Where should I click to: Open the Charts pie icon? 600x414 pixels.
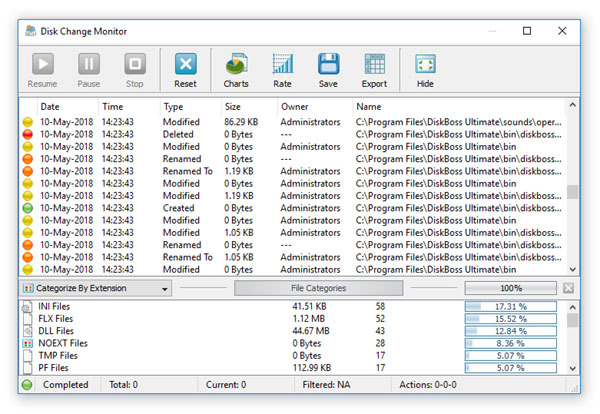click(236, 64)
